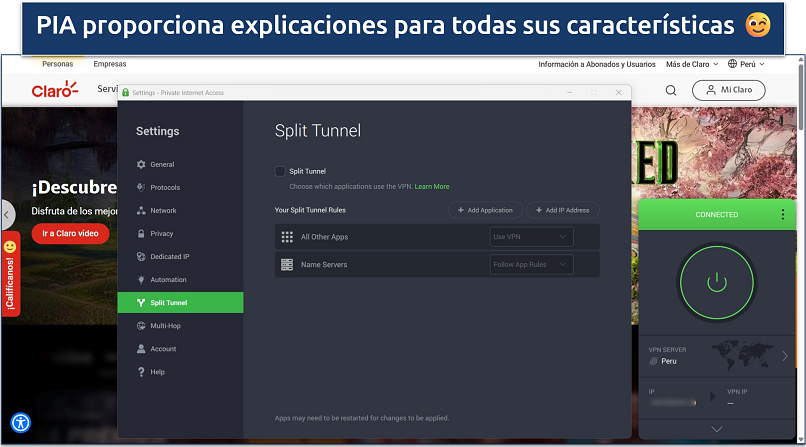Open General settings gear icon
This screenshot has width=806, height=447.
click(141, 164)
